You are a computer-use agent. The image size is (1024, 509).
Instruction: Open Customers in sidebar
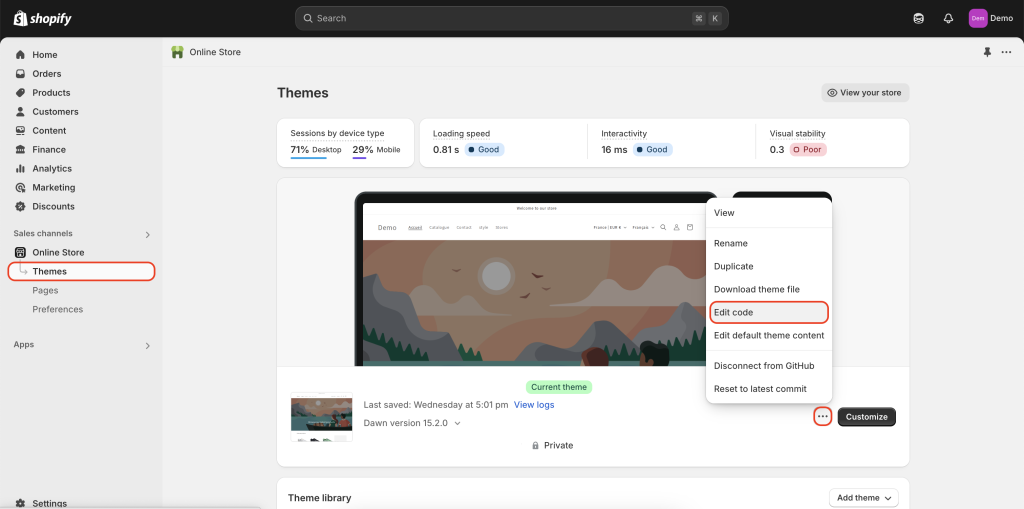pos(56,112)
